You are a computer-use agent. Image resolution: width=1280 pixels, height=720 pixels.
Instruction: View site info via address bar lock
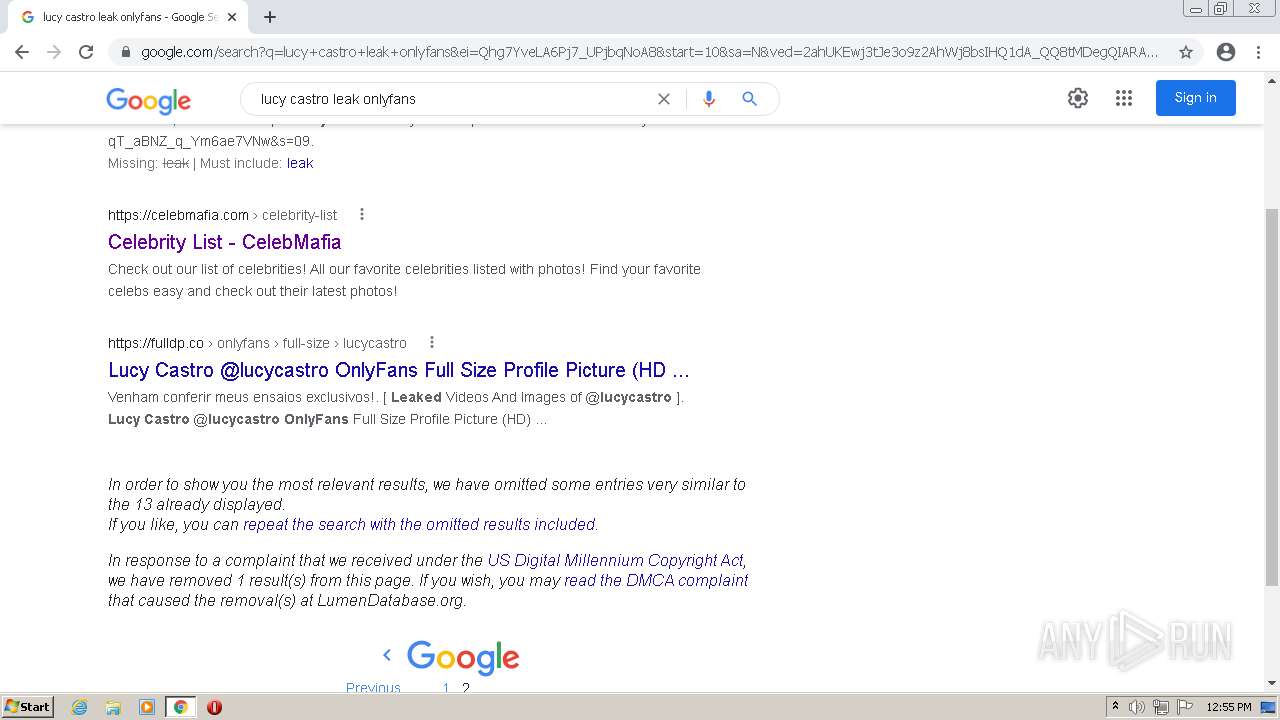(126, 52)
